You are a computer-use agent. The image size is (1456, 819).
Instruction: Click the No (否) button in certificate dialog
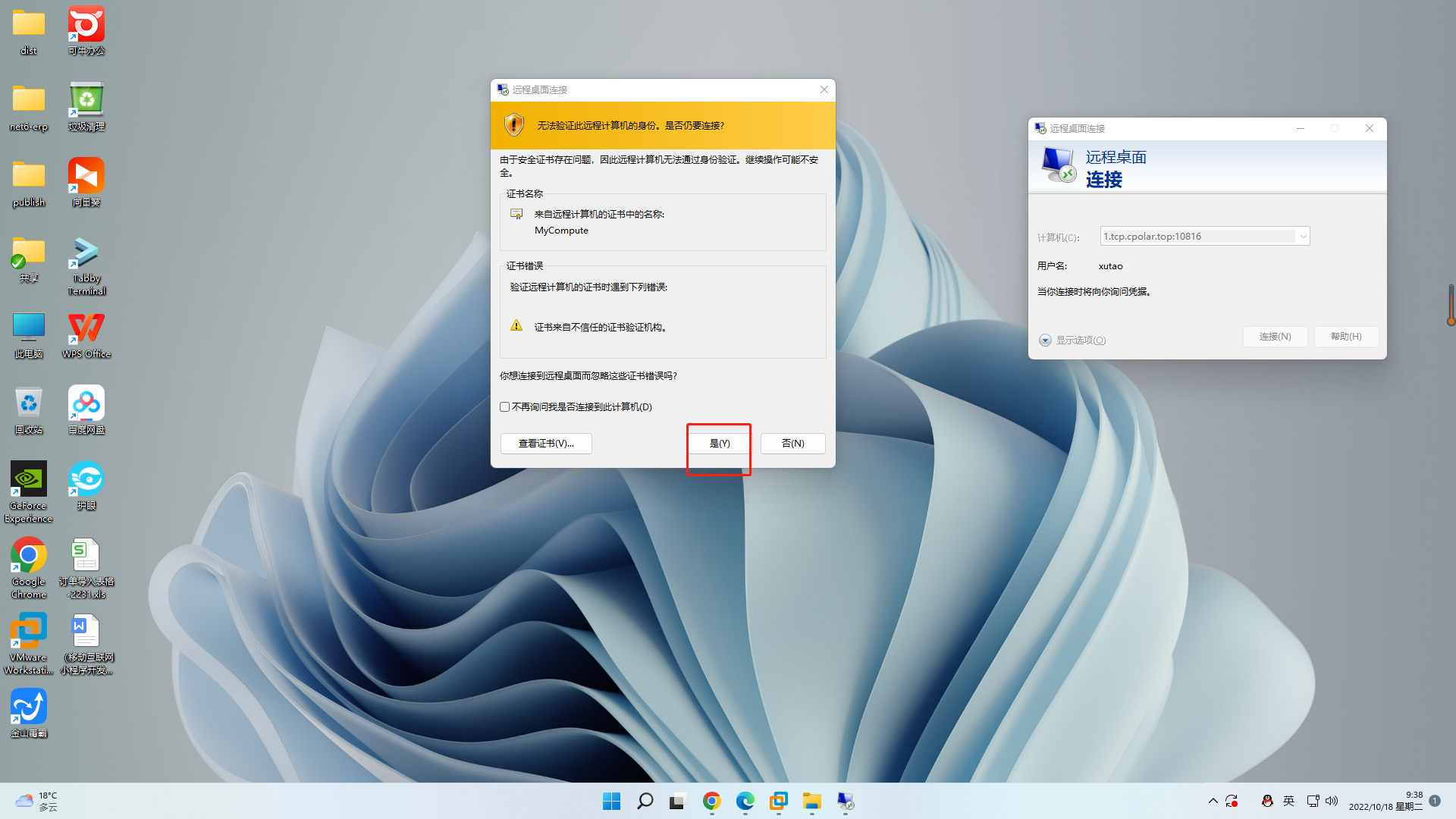click(792, 444)
